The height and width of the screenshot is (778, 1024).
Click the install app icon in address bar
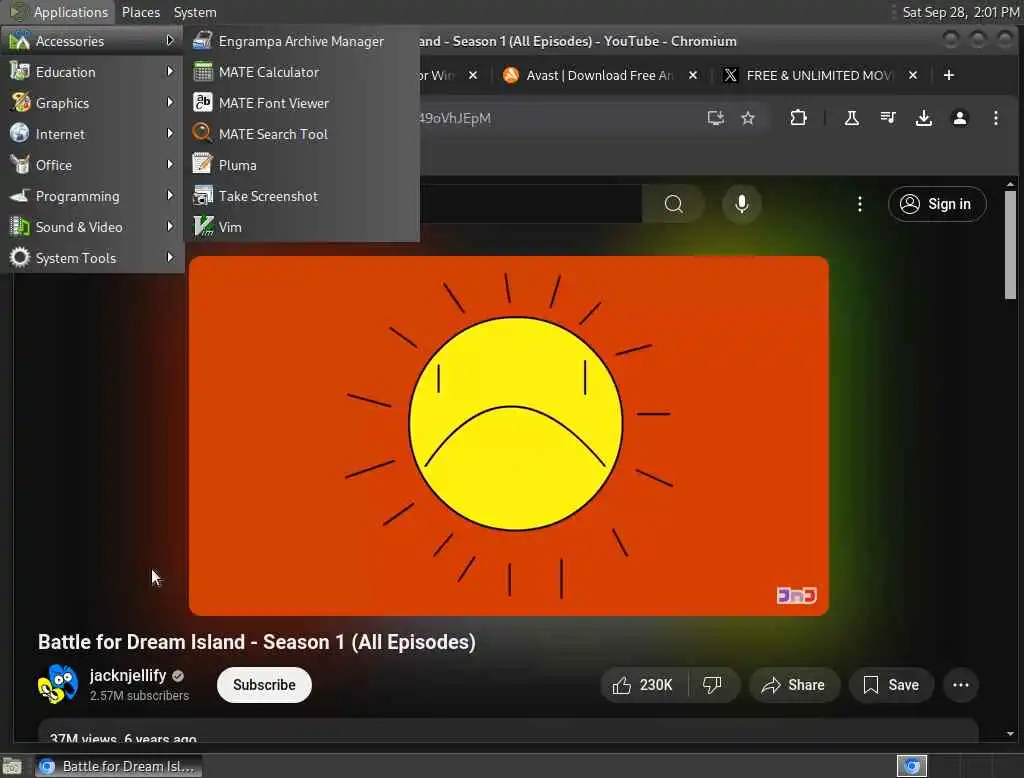click(x=716, y=118)
